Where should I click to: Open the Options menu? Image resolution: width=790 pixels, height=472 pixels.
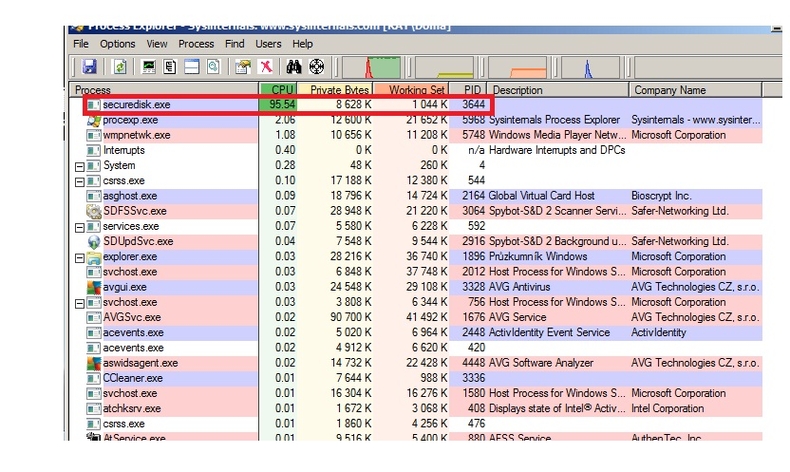[117, 44]
